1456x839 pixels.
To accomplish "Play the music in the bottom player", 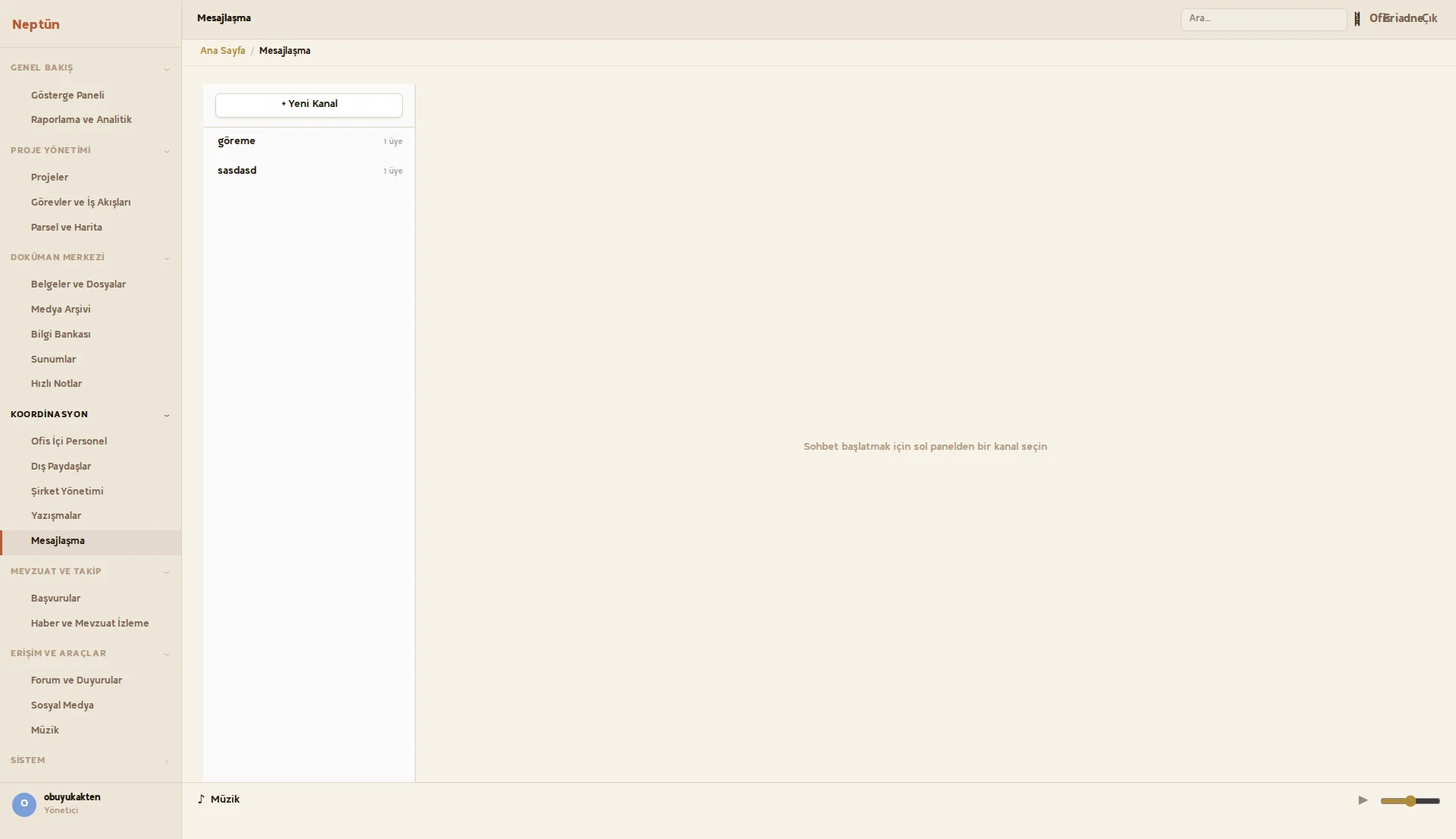I will click(1363, 800).
